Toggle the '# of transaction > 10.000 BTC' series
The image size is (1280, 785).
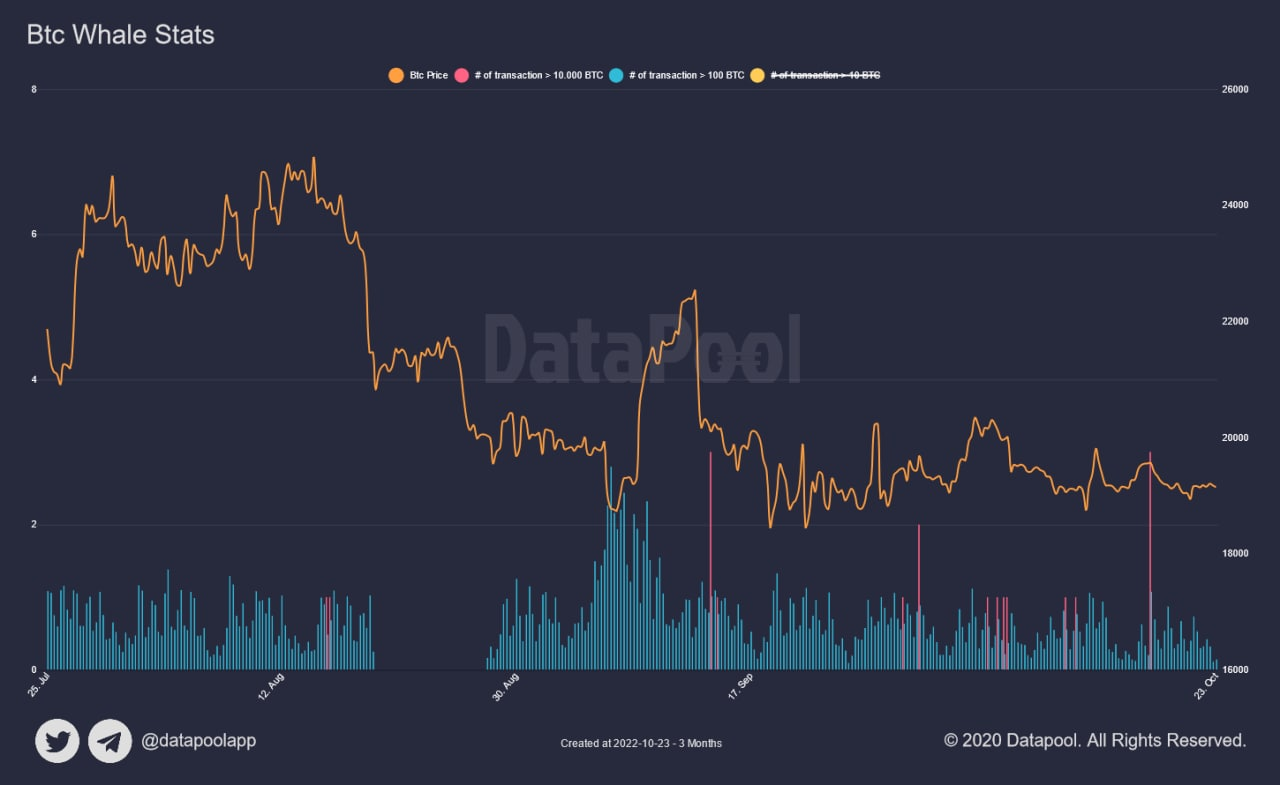539,75
